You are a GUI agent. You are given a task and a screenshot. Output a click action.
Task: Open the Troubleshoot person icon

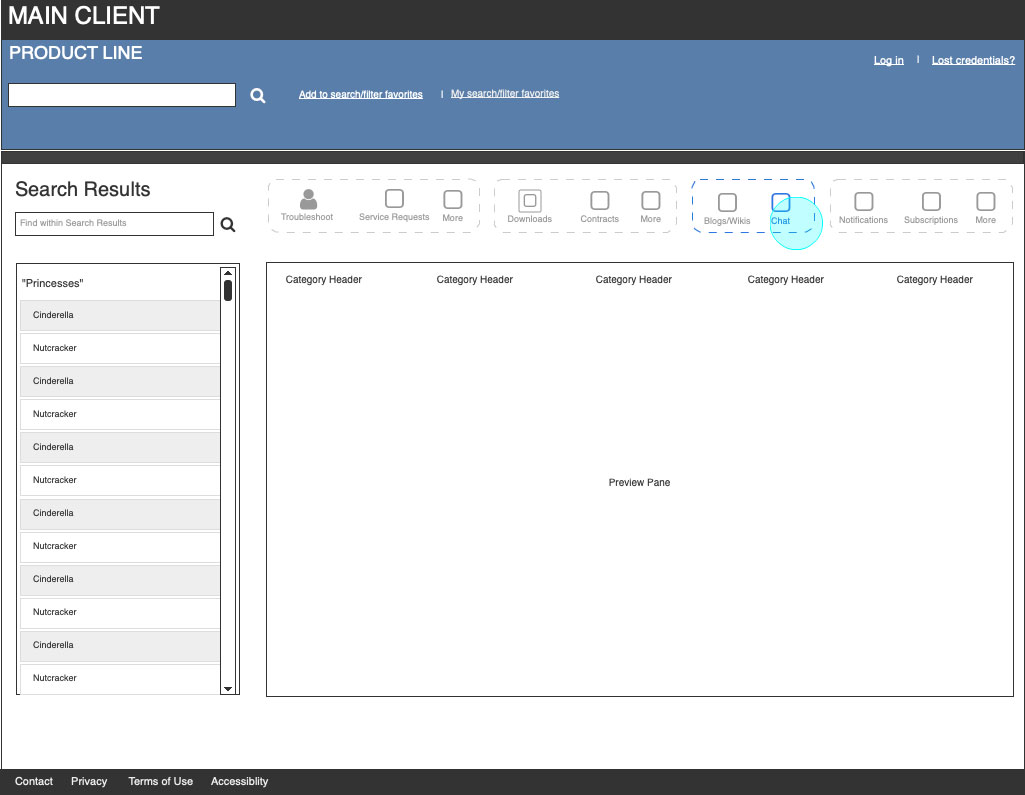tap(308, 200)
